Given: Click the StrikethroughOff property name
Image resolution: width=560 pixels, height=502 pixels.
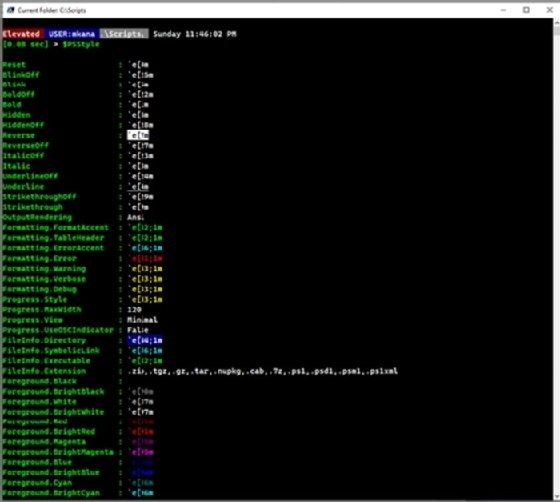Looking at the screenshot, I should [x=39, y=197].
